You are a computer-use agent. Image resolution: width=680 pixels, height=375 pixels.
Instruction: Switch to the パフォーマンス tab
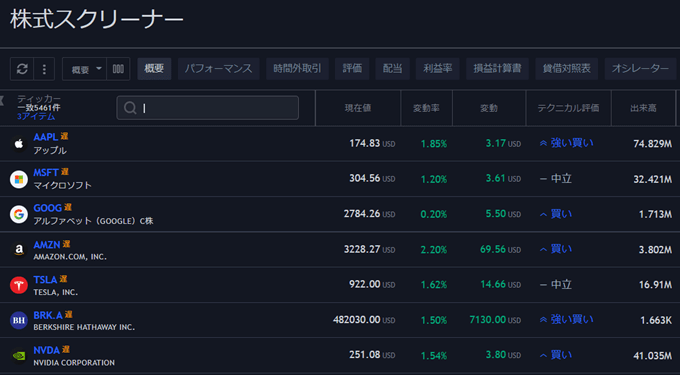point(219,68)
